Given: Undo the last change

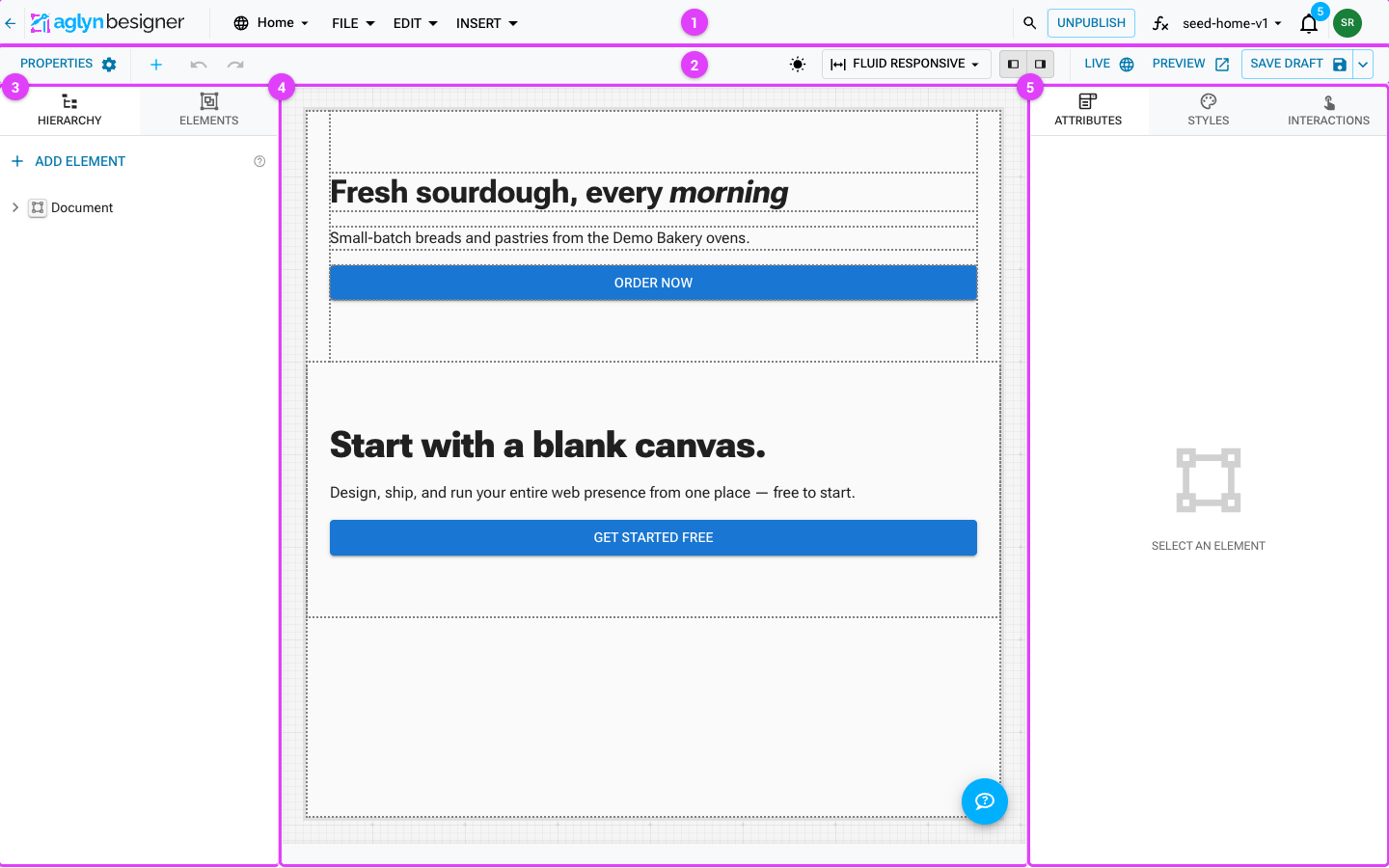Looking at the screenshot, I should coord(199,65).
